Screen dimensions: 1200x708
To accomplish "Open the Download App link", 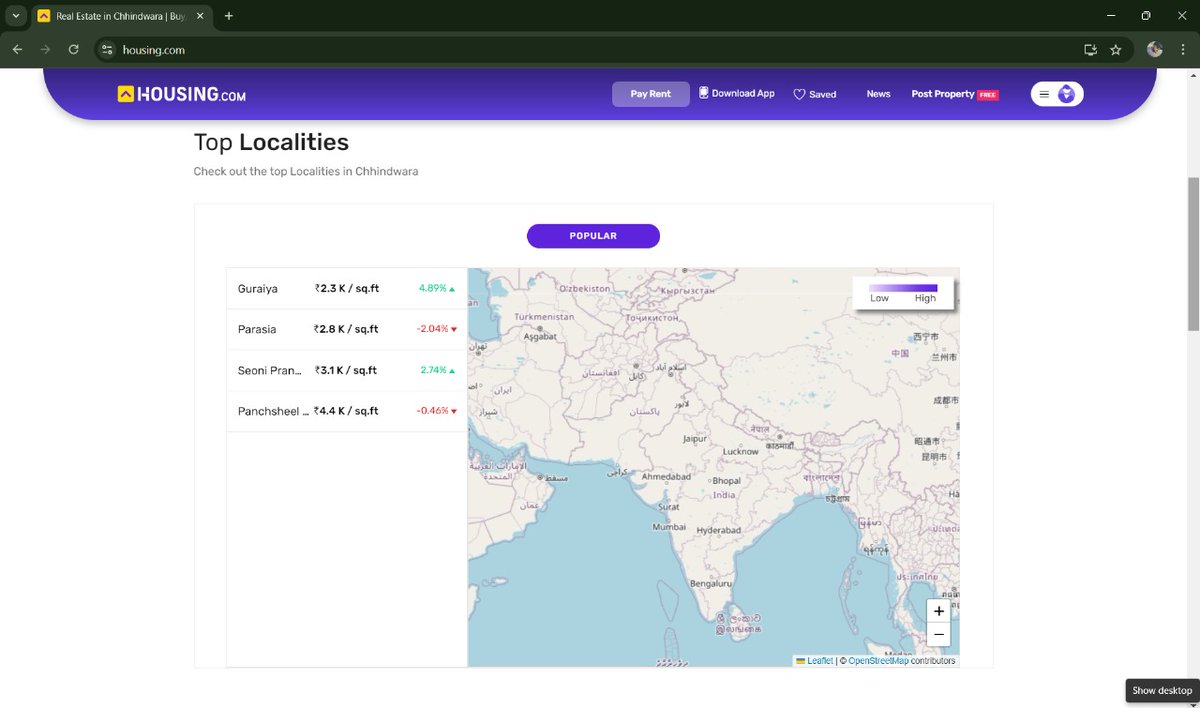I will [737, 93].
